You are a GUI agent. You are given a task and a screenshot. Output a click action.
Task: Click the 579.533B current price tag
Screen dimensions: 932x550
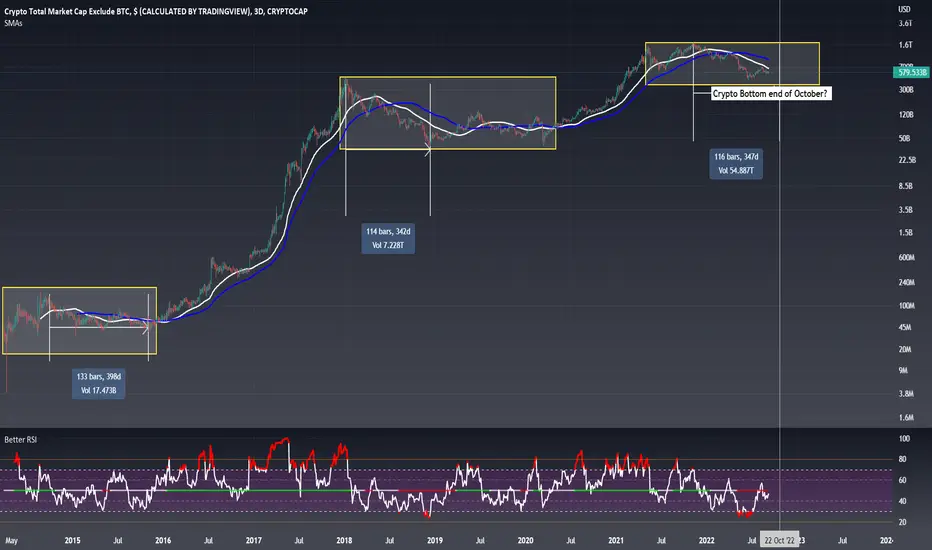click(x=911, y=73)
